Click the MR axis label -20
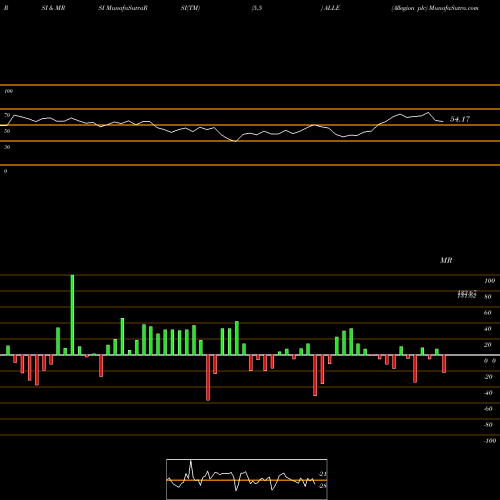The image size is (500, 500). click(x=488, y=377)
